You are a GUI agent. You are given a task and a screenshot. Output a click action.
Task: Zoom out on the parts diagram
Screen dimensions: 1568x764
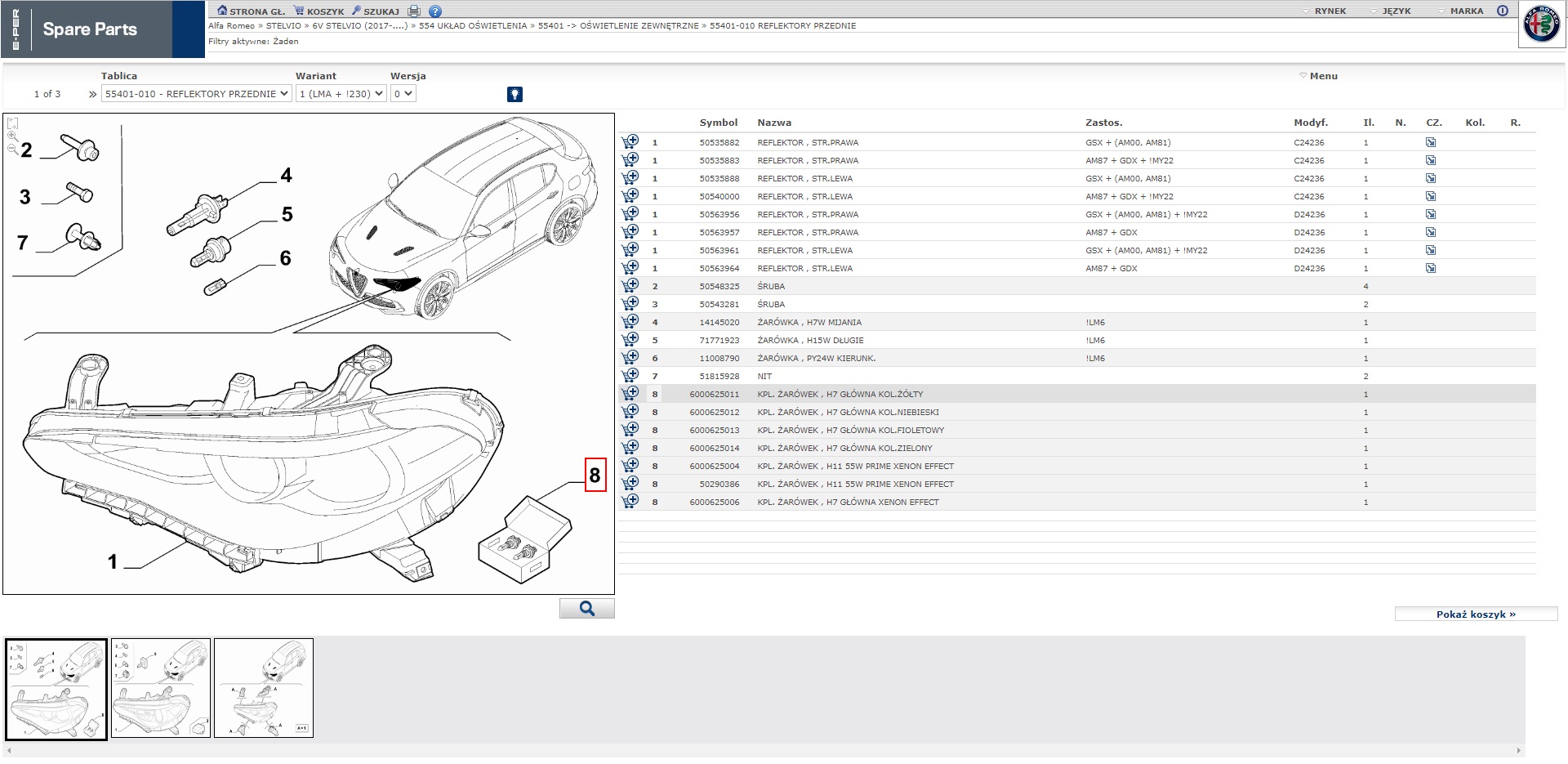click(12, 150)
